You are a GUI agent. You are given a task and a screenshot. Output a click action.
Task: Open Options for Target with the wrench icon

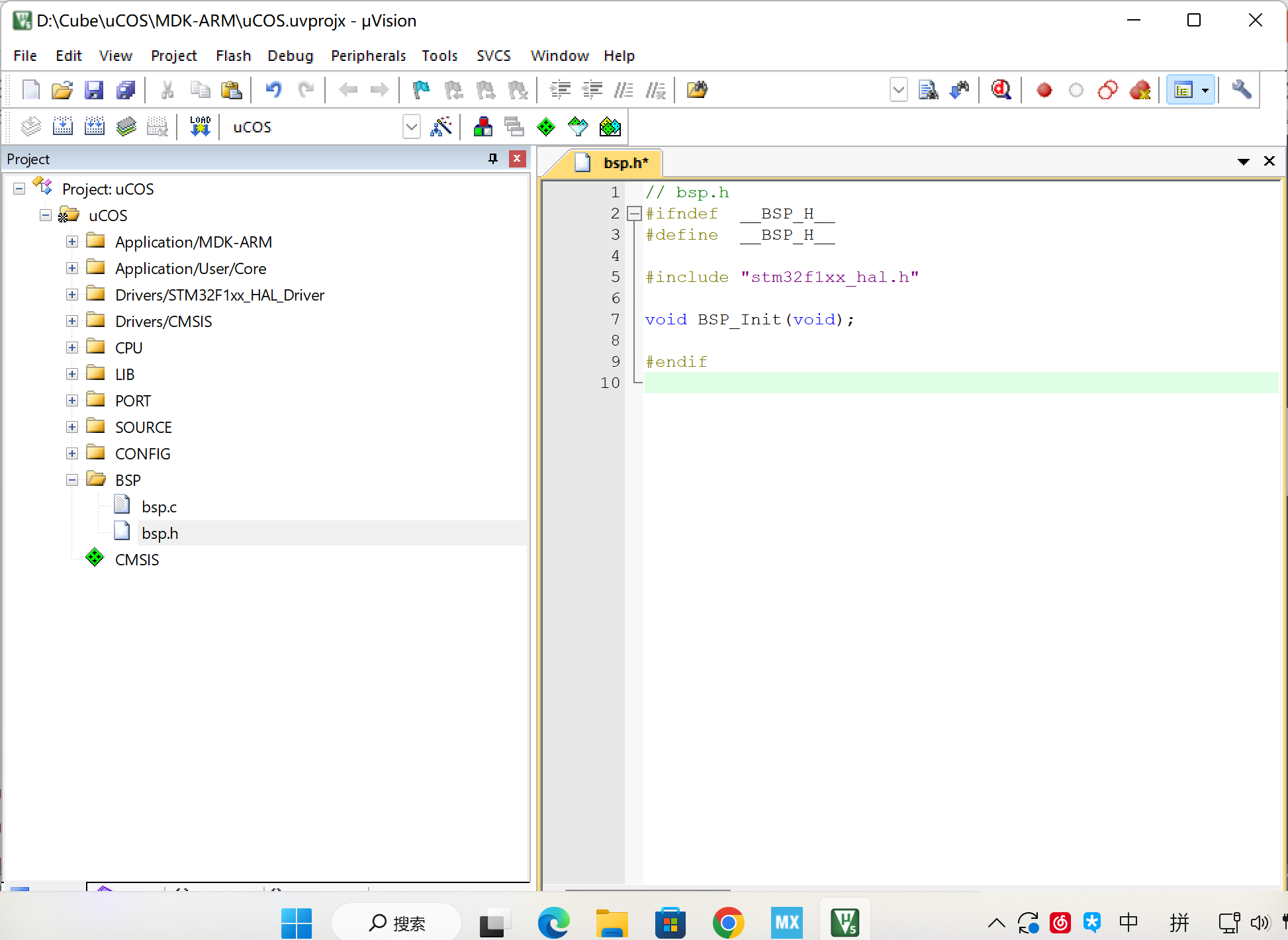tap(1242, 89)
